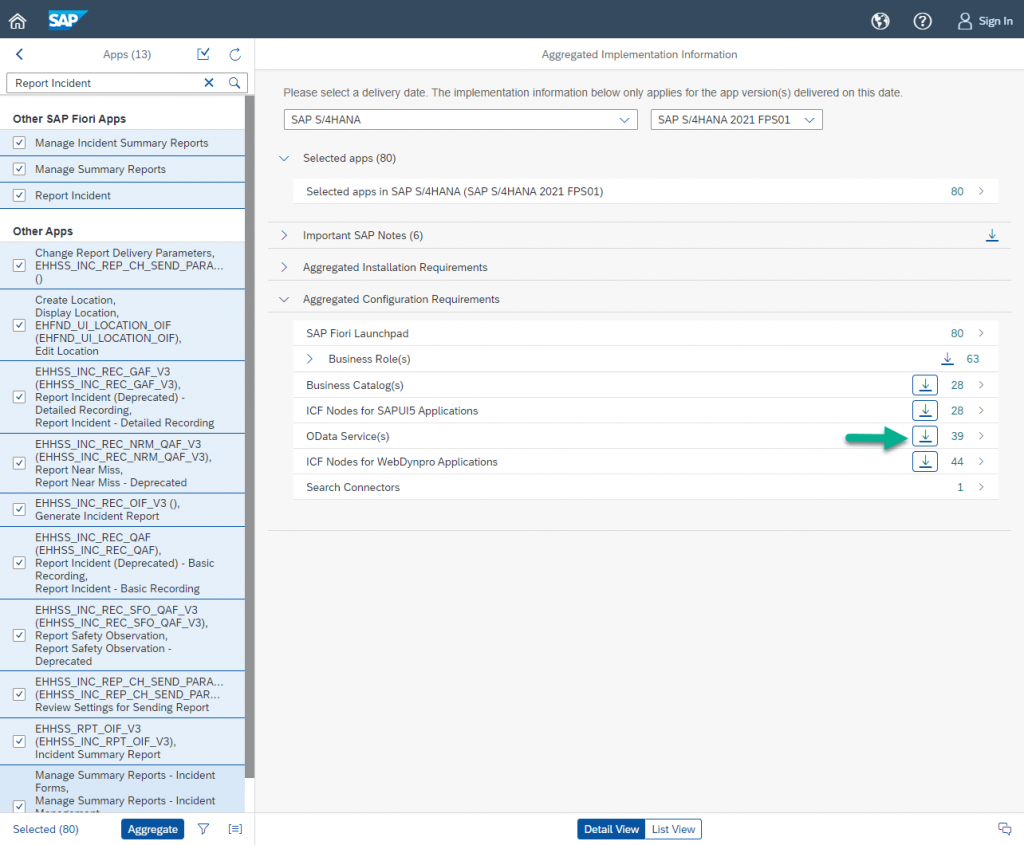Toggle Incident Summary Report checkbox
This screenshot has width=1024, height=845.
tap(20, 741)
